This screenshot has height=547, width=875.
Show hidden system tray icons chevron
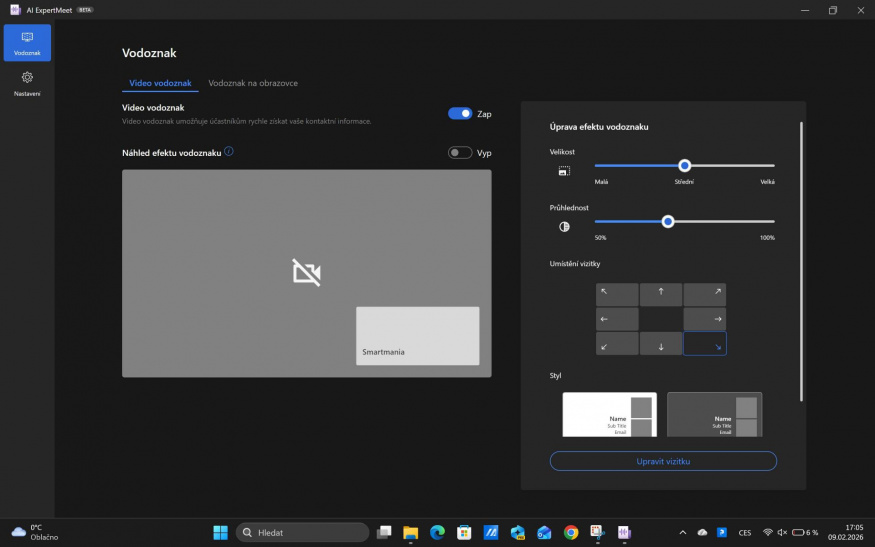pyautogui.click(x=683, y=532)
